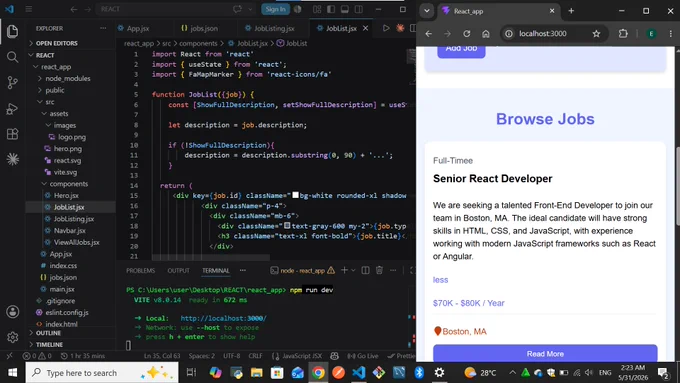Screen dimensions: 680x383
Task: Open Chrome from the taskbar
Action: [318, 373]
